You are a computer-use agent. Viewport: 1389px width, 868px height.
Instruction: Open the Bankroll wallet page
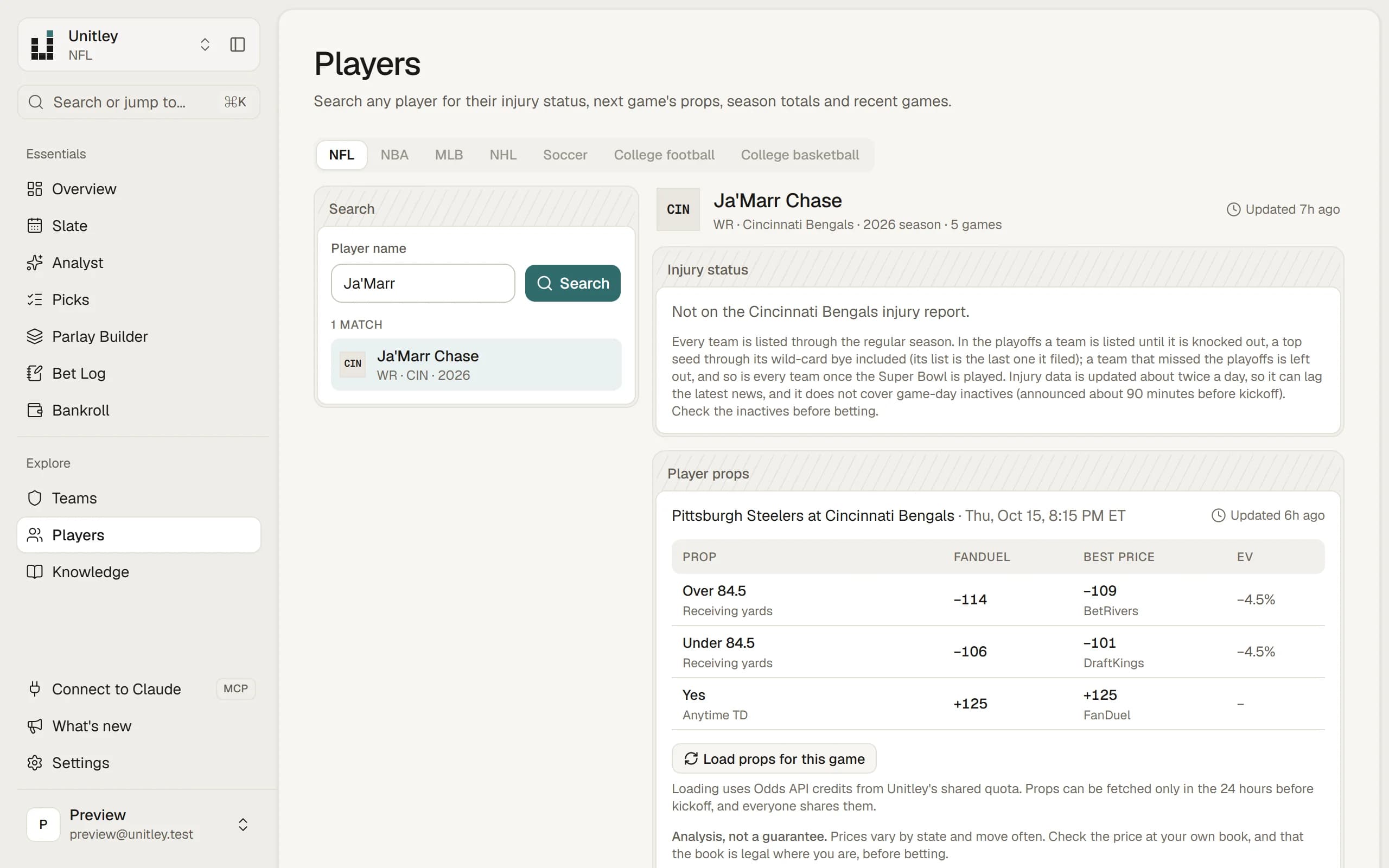(139, 410)
